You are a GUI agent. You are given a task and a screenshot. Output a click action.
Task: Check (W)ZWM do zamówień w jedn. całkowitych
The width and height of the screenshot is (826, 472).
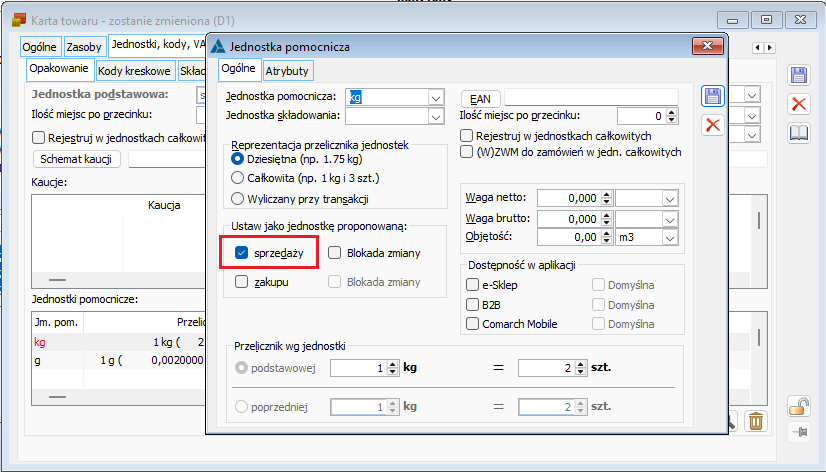tap(466, 152)
